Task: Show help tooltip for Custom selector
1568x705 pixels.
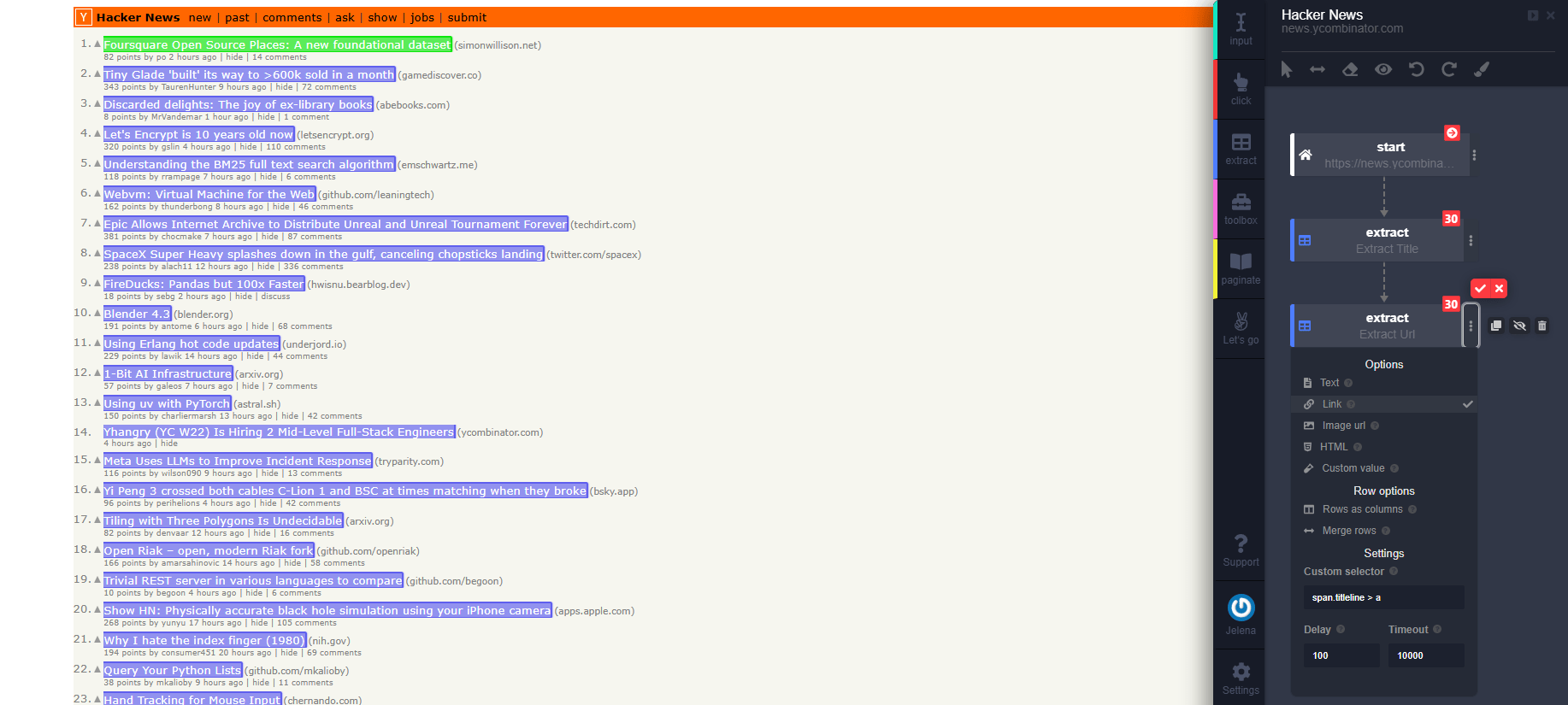Action: [1394, 571]
